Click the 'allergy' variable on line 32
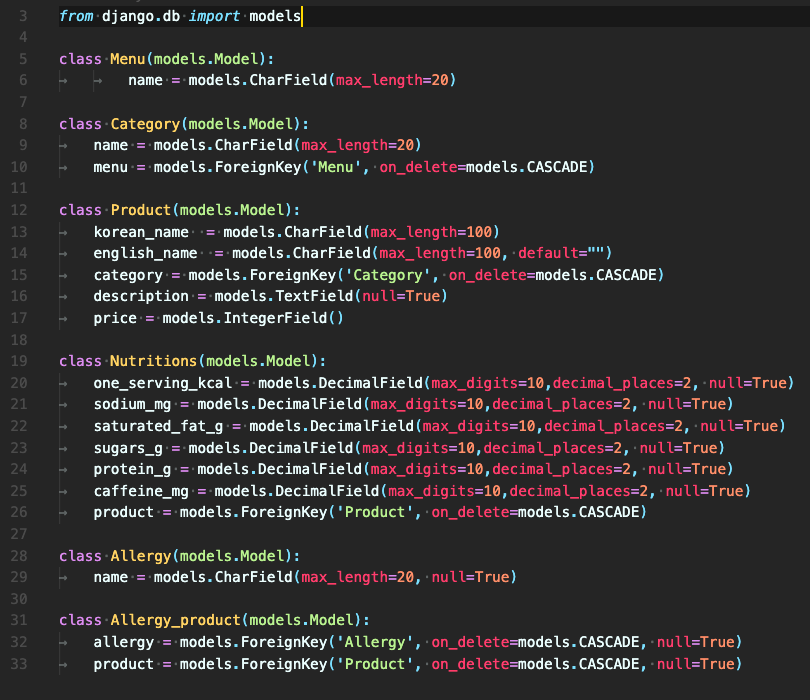The height and width of the screenshot is (700, 810). pos(123,642)
